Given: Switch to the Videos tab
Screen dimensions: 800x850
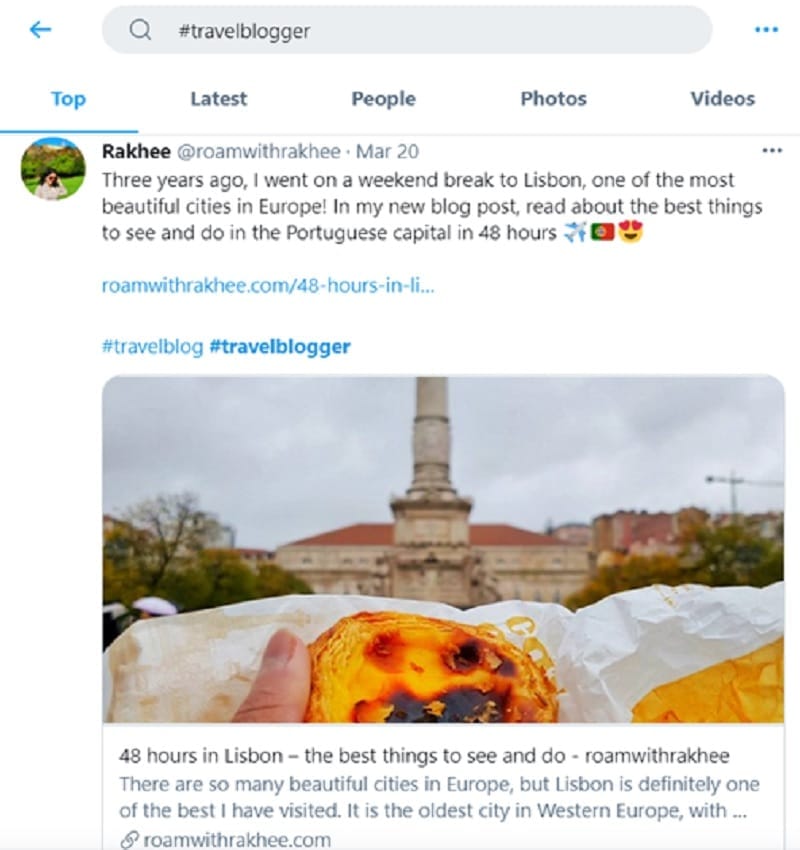Looking at the screenshot, I should tap(721, 98).
